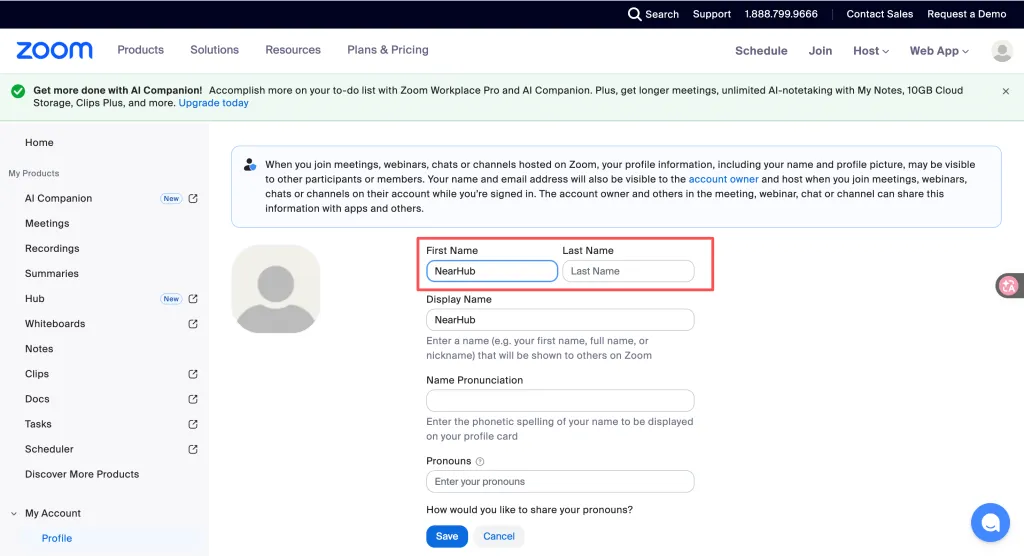
Task: Click Schedule in the header
Action: [761, 51]
